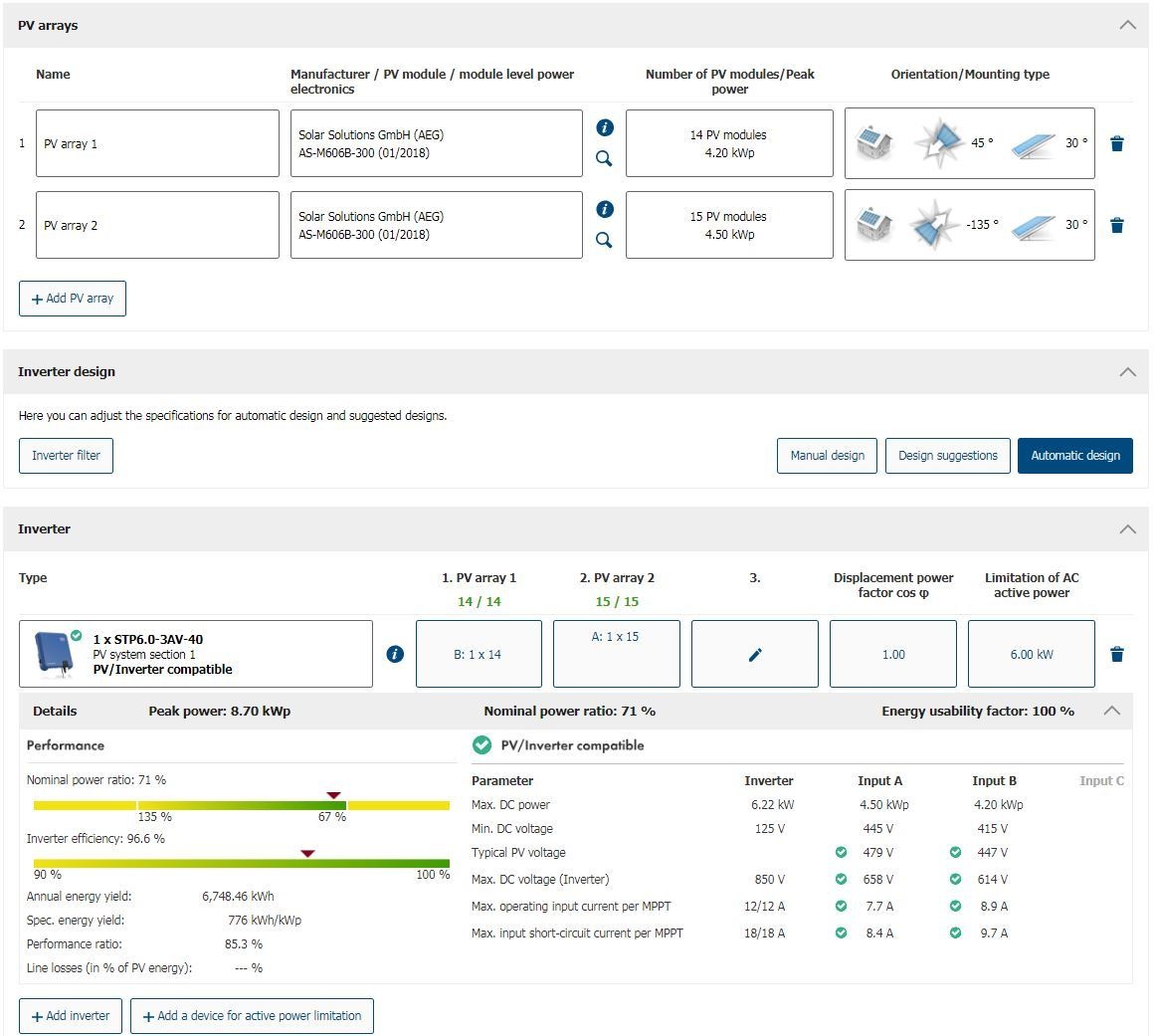Switch to Manual design

[x=827, y=456]
